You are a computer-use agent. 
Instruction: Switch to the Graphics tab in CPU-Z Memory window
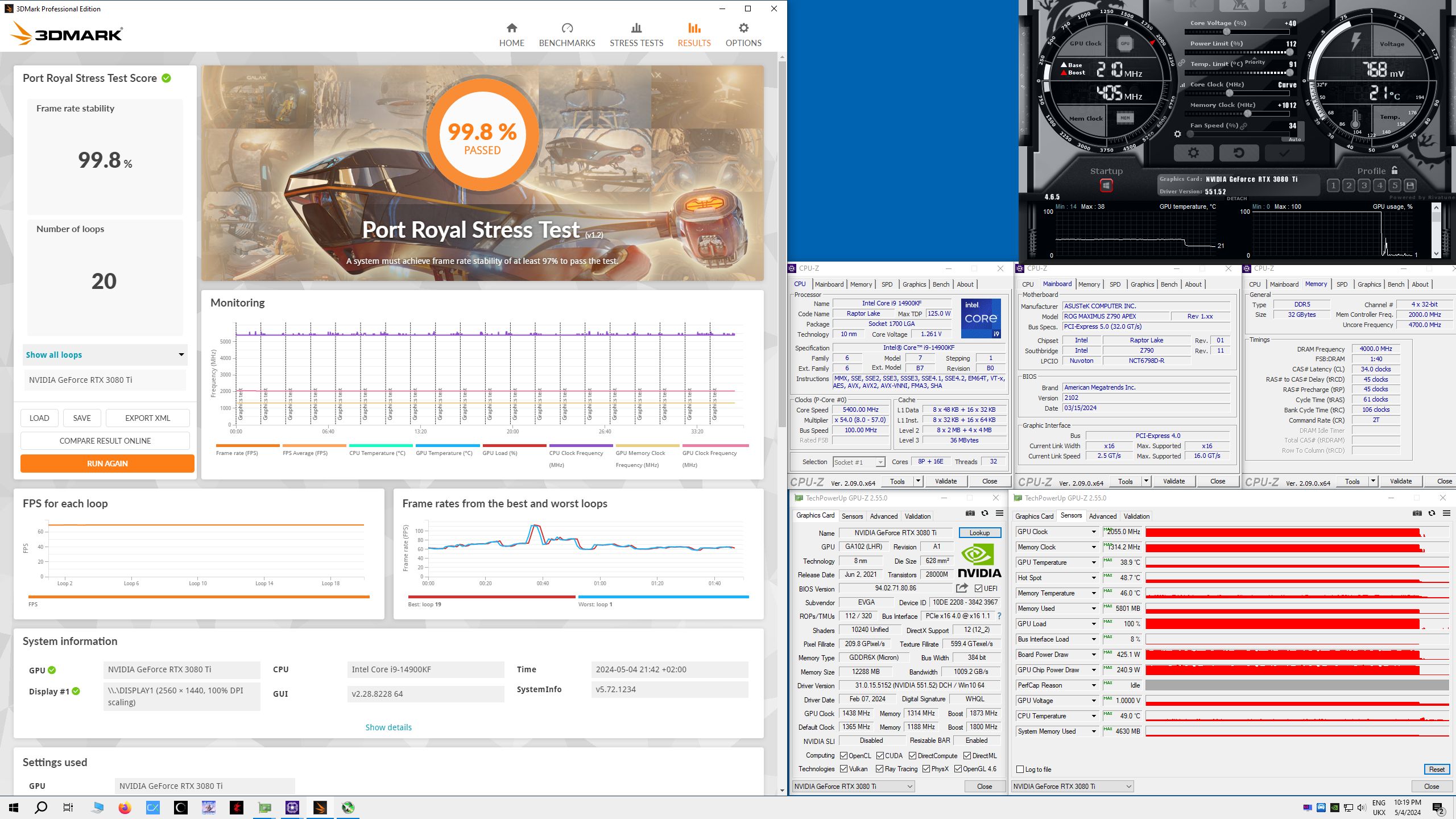(x=1369, y=284)
